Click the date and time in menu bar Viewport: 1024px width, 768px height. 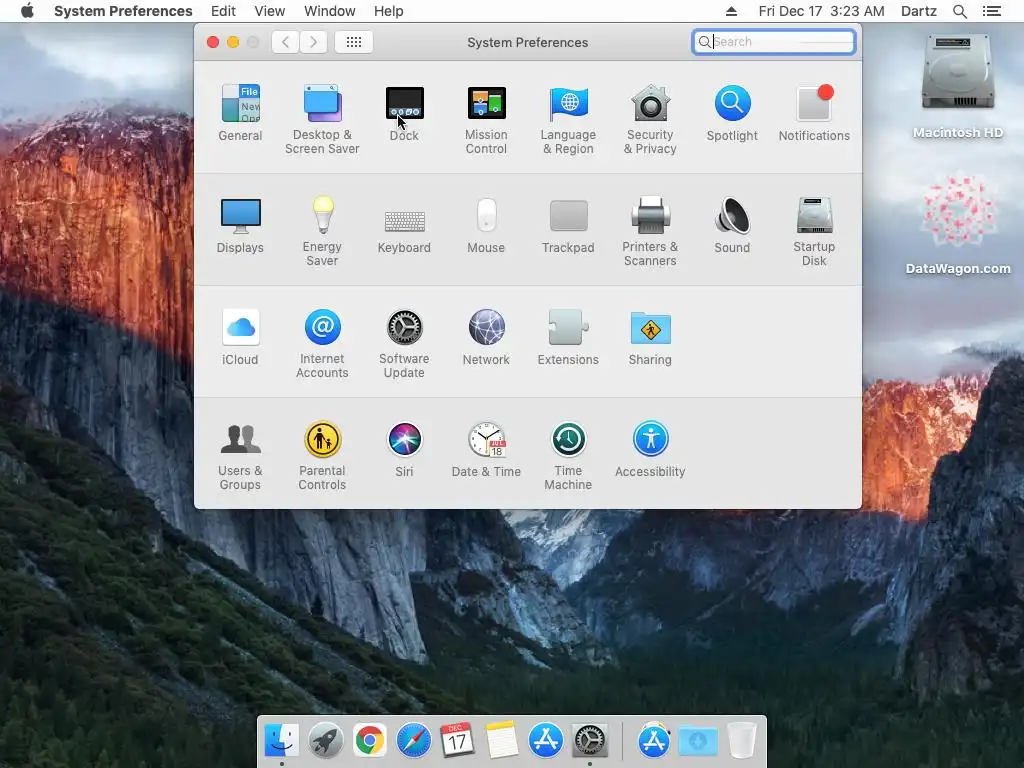(822, 11)
